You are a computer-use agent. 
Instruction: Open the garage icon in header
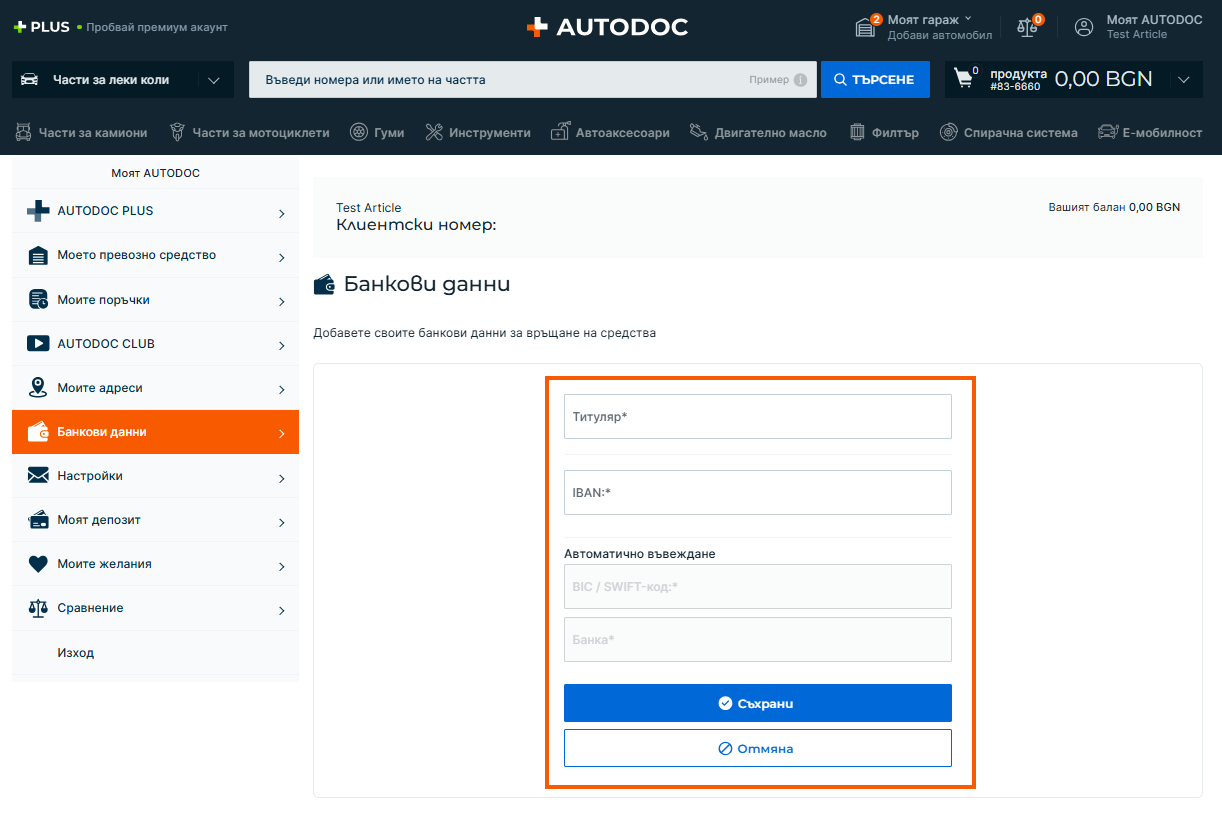coord(866,27)
